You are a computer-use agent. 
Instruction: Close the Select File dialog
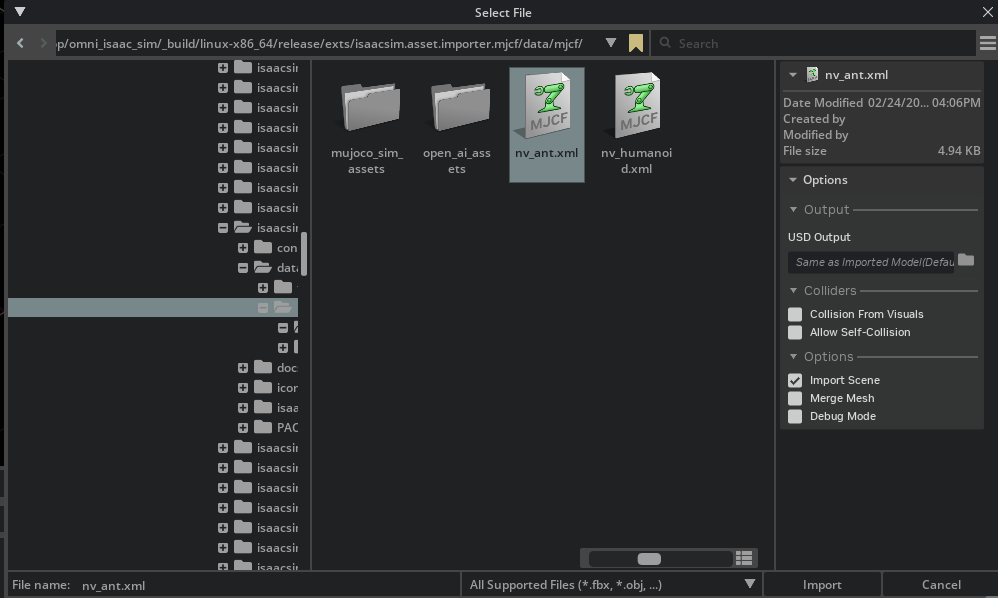[x=988, y=12]
